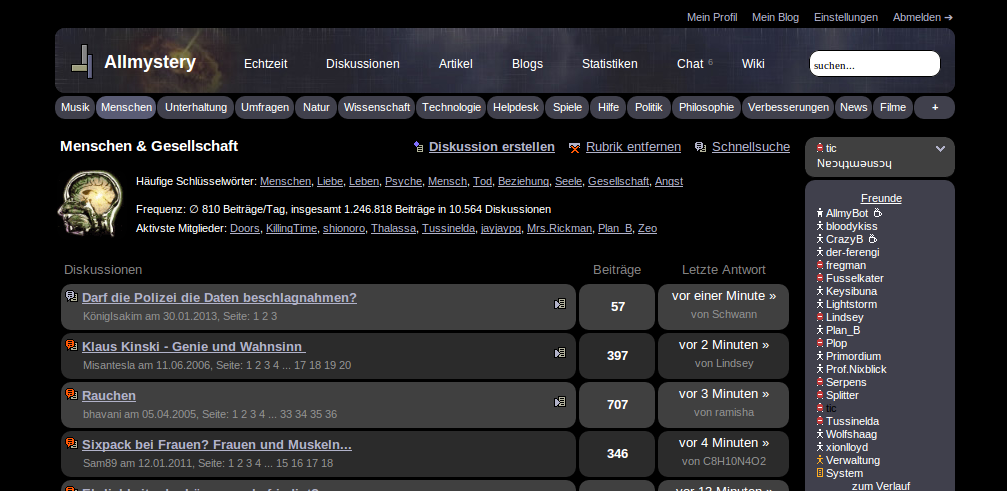Select the Umfragen category tab
Image resolution: width=1007 pixels, height=491 pixels.
coord(265,107)
